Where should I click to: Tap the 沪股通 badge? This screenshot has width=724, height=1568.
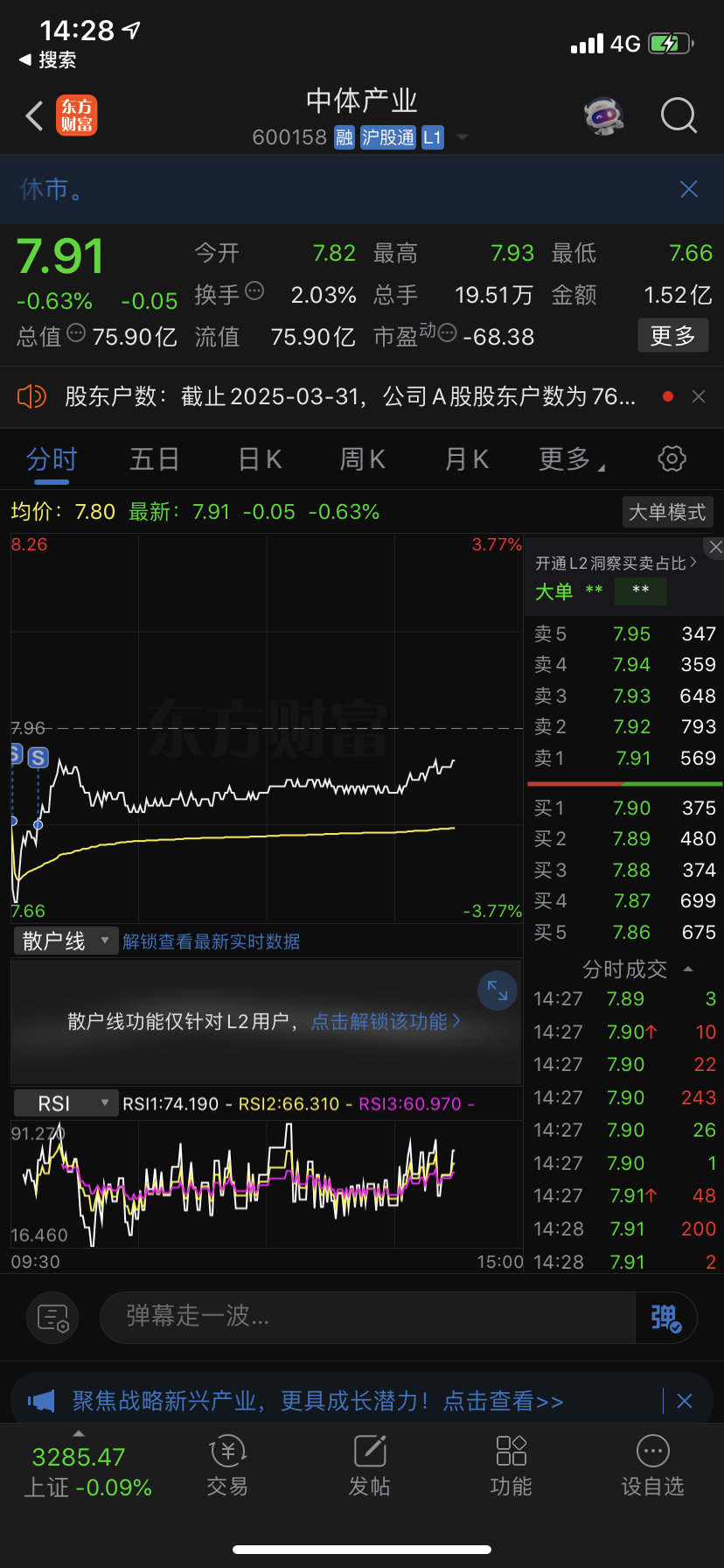(x=388, y=137)
